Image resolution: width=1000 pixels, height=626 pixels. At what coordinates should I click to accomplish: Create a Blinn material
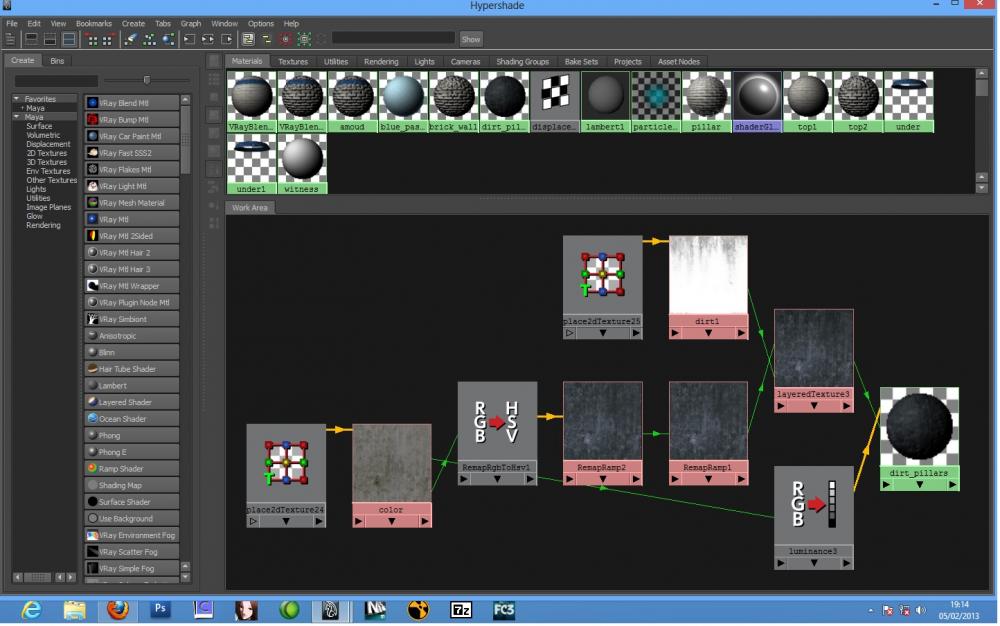[131, 352]
